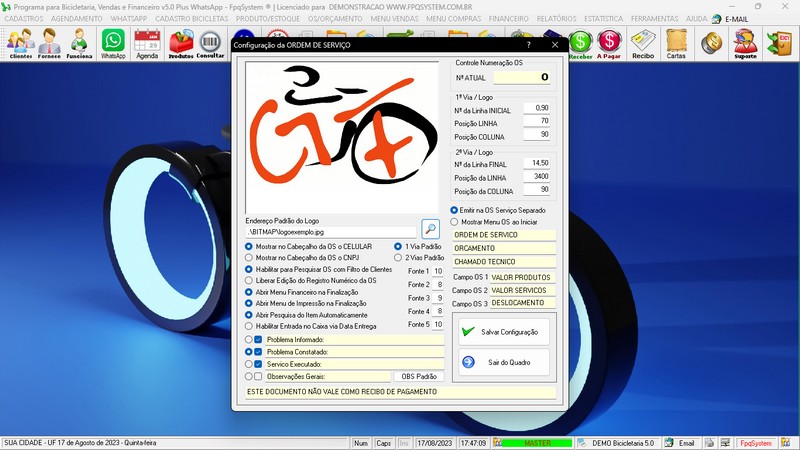Select Mostrar no Cabeçalho da OS o CELULAR
Viewport: 800px width, 450px height.
(248, 246)
